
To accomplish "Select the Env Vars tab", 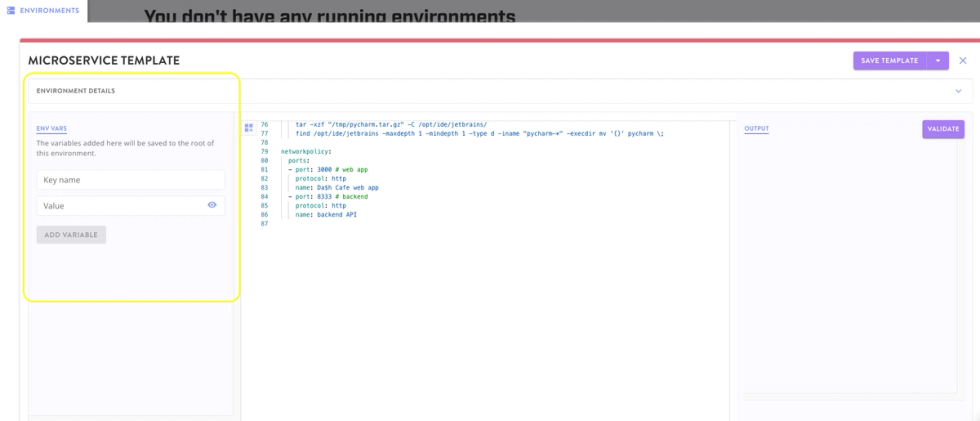I will [x=52, y=129].
